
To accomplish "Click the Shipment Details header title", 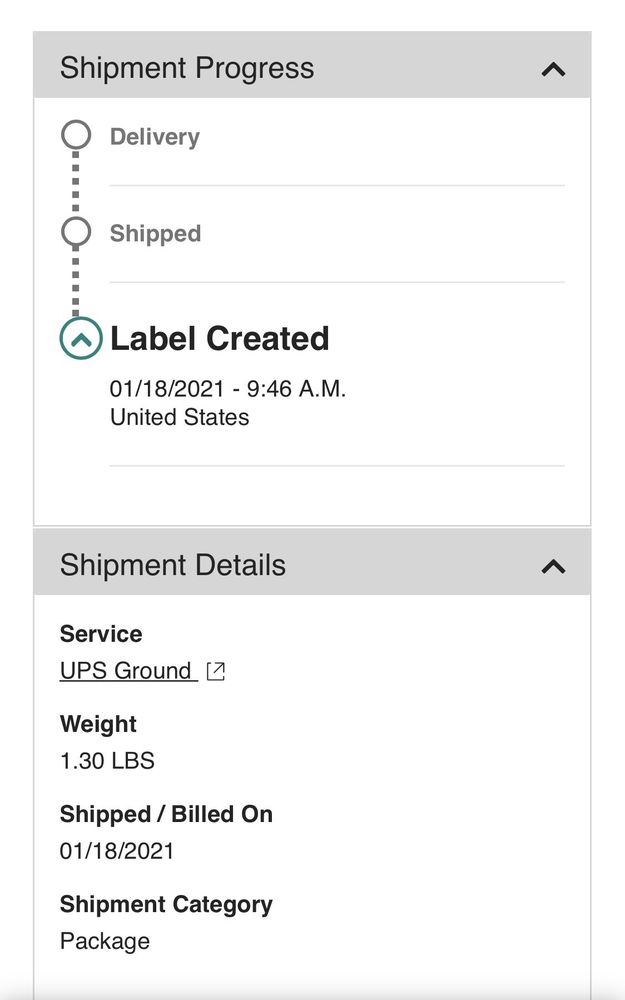I will click(173, 565).
